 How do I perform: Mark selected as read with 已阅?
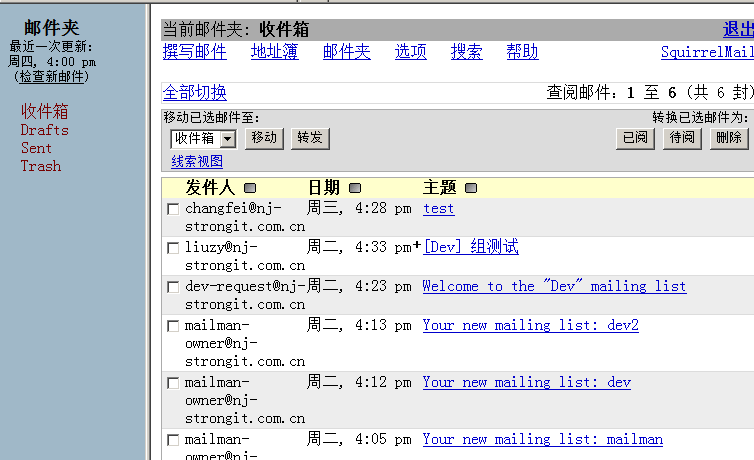(x=636, y=138)
